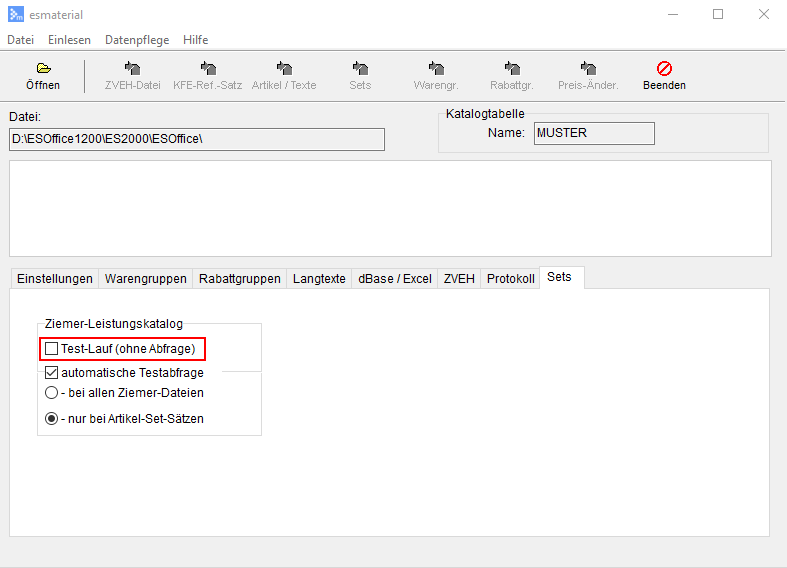Open the Datei menu
This screenshot has height=568, width=787.
(x=21, y=40)
